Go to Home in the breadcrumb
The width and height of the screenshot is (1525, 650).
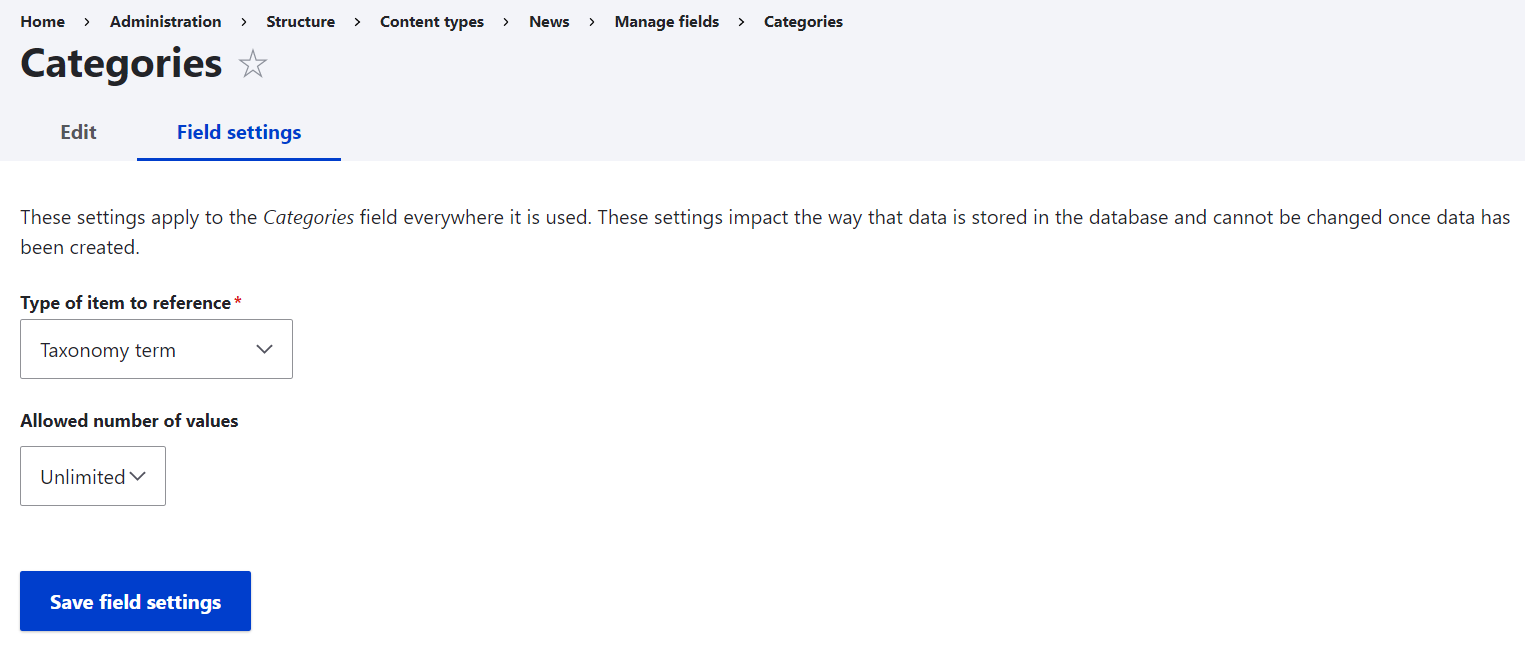tap(43, 21)
